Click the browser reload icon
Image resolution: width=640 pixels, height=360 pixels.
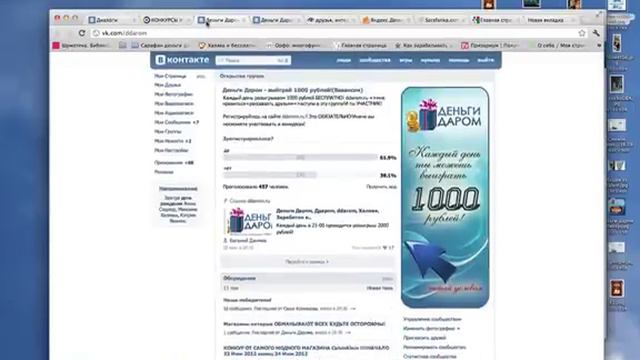[82, 33]
